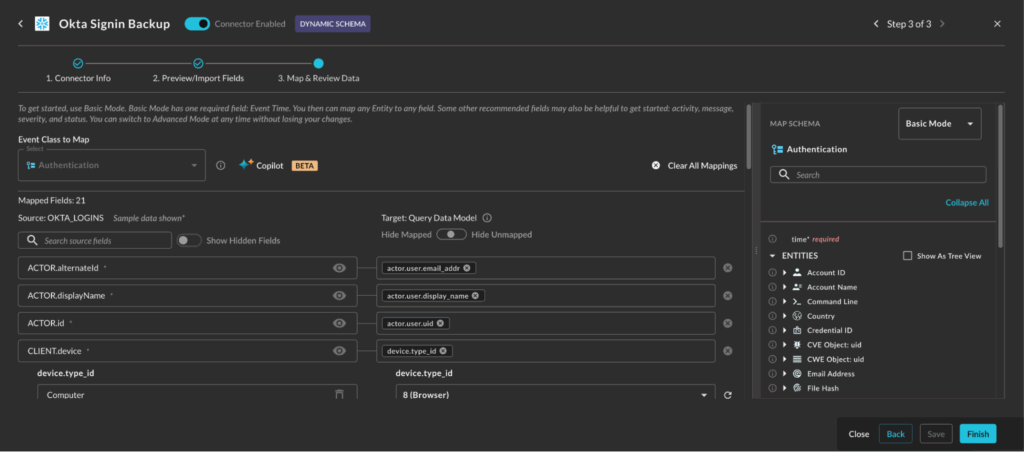Click info icon beside Event Class dropdown
The width and height of the screenshot is (1024, 452).
click(221, 165)
